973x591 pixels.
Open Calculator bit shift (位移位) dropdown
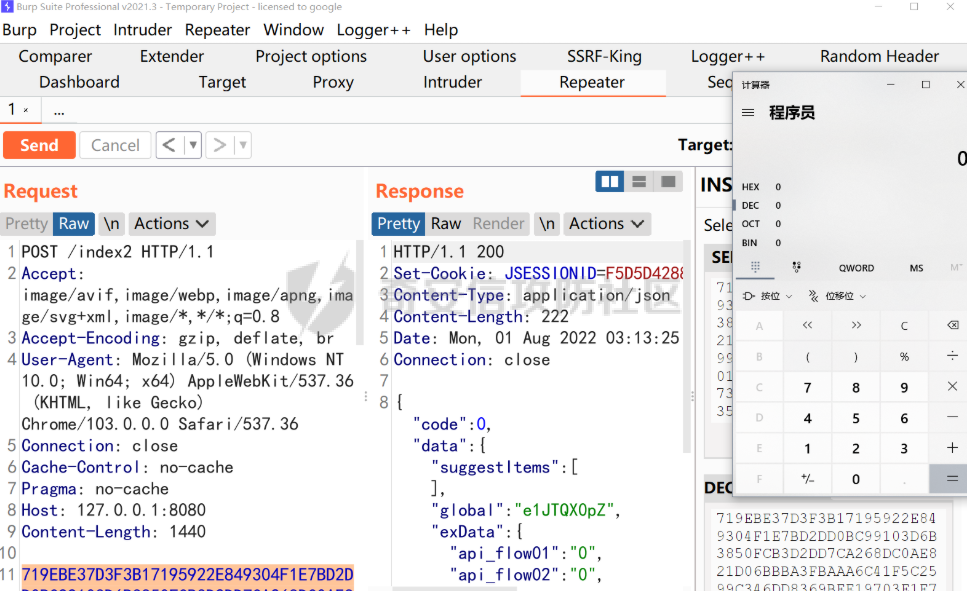[x=836, y=296]
